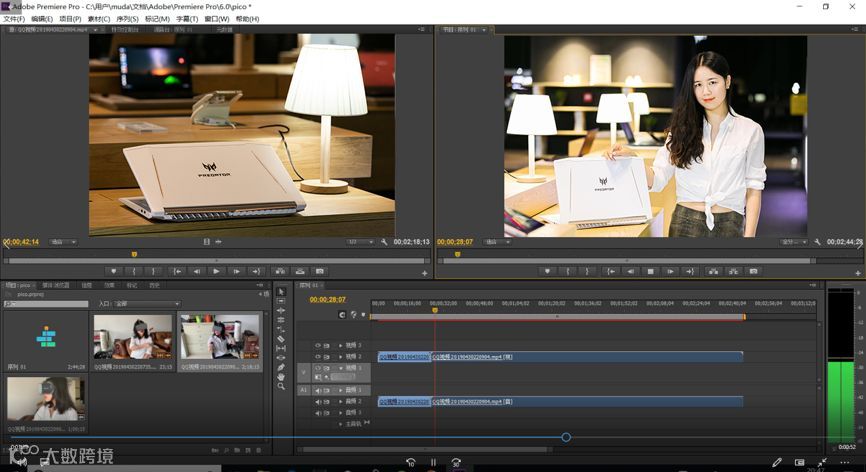The width and height of the screenshot is (866, 472).
Task: Stop playback in the program monitor
Action: (x=649, y=271)
